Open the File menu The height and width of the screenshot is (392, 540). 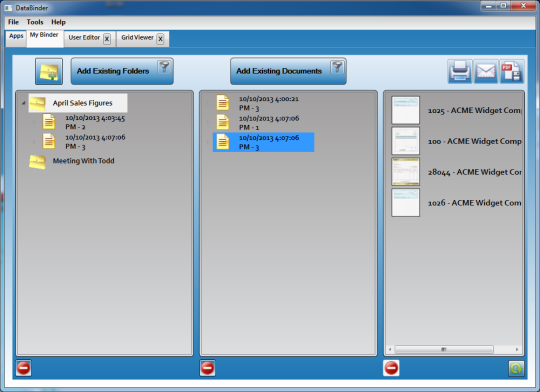[13, 22]
